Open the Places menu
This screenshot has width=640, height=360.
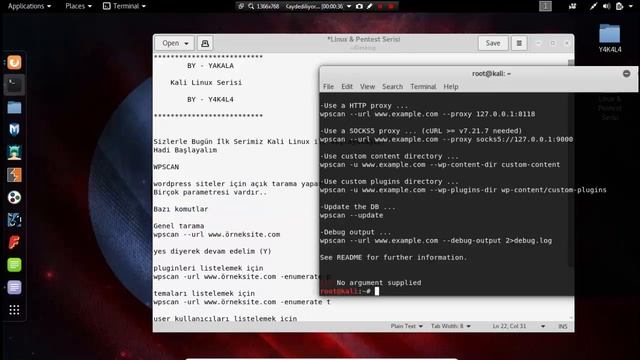pos(78,6)
